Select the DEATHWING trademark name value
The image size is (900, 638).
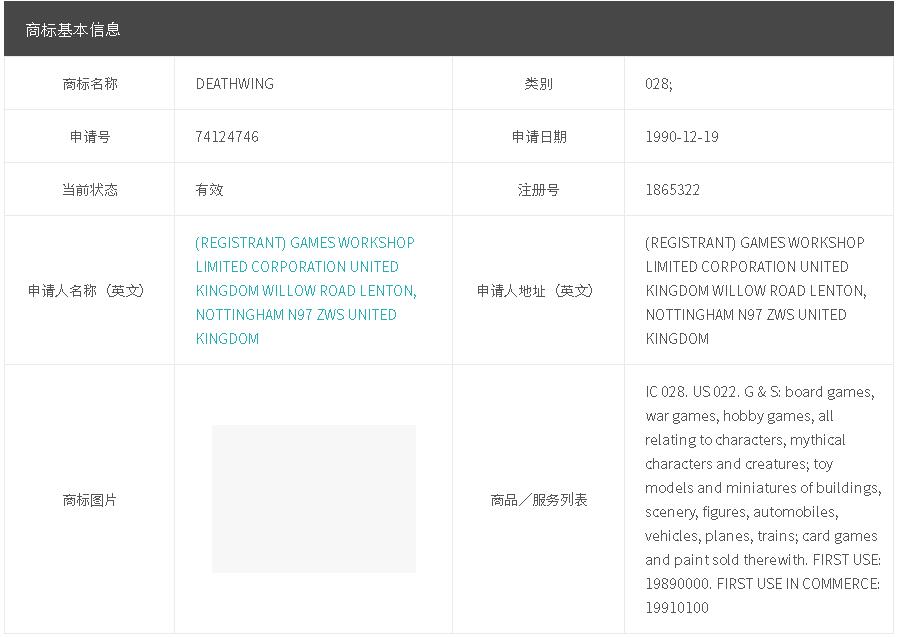[234, 84]
